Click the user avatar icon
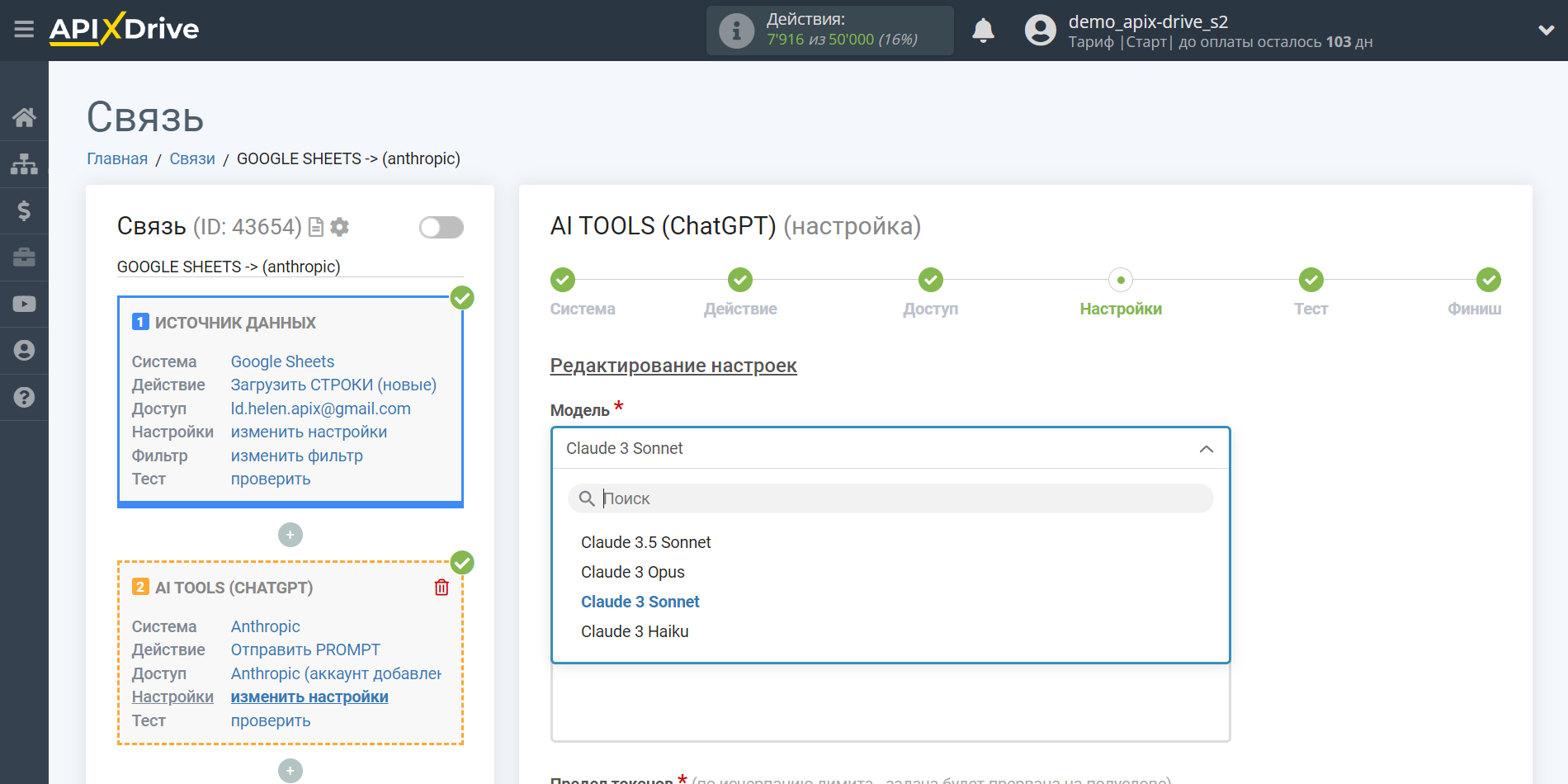The image size is (1568, 784). (x=1040, y=31)
